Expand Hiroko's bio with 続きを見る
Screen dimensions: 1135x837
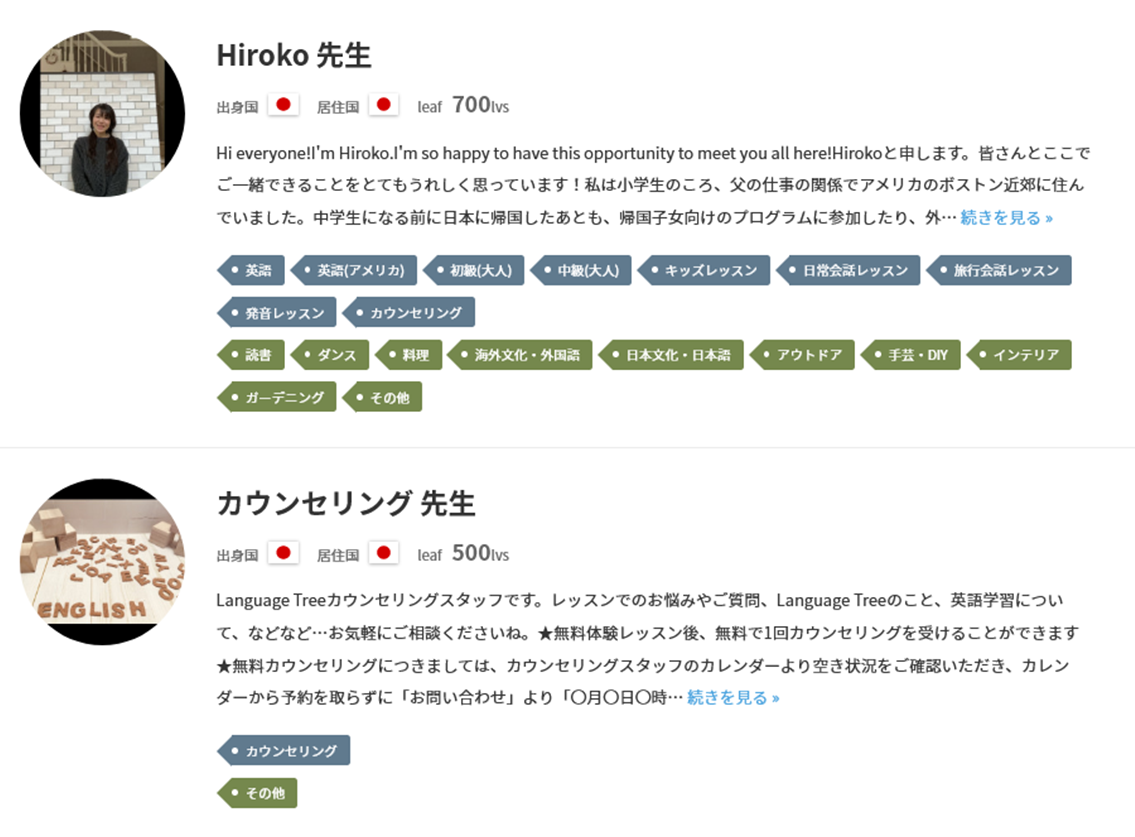tap(1006, 217)
